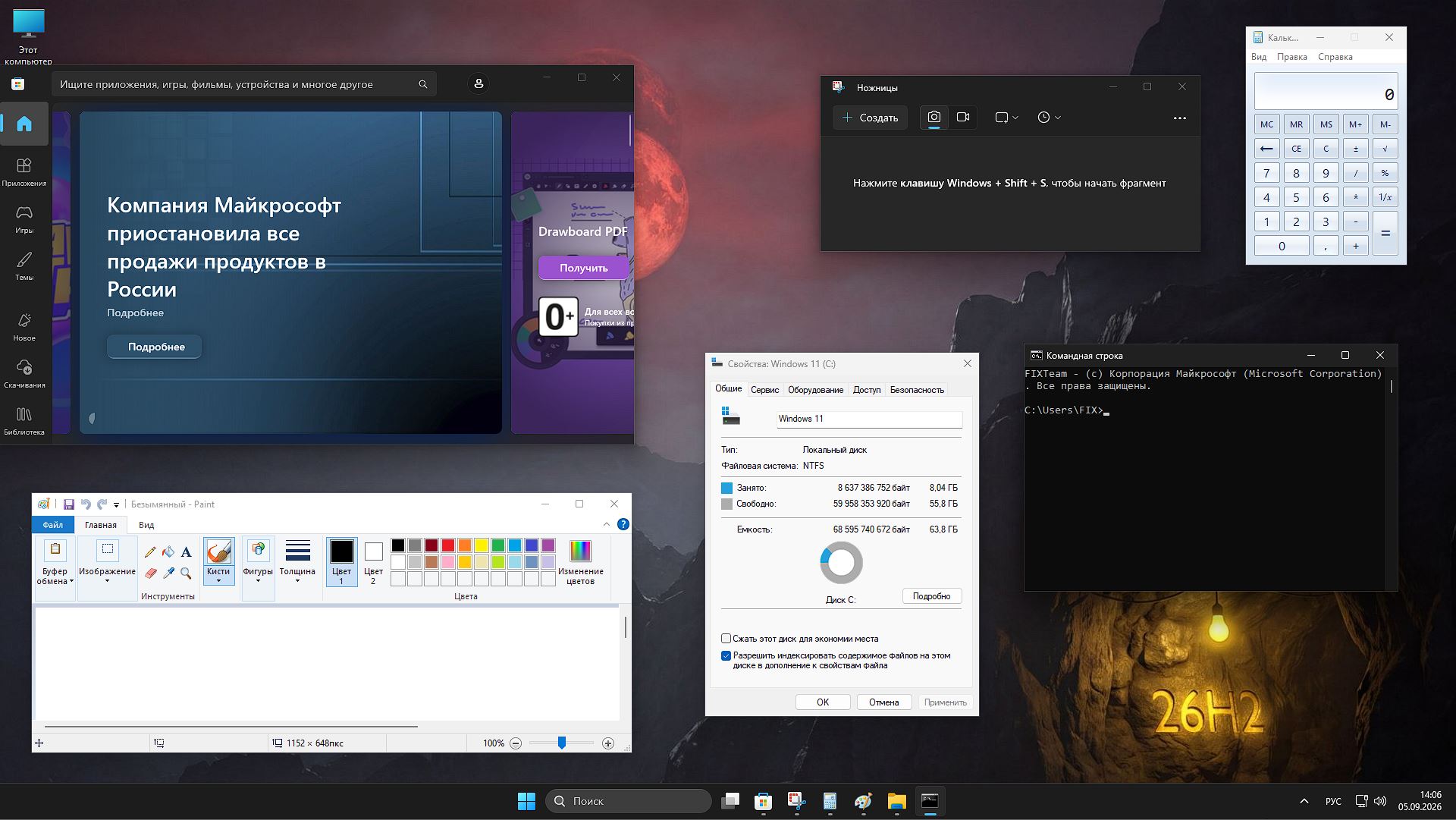Click the backspace arrow key in Calculator

coord(1266,149)
